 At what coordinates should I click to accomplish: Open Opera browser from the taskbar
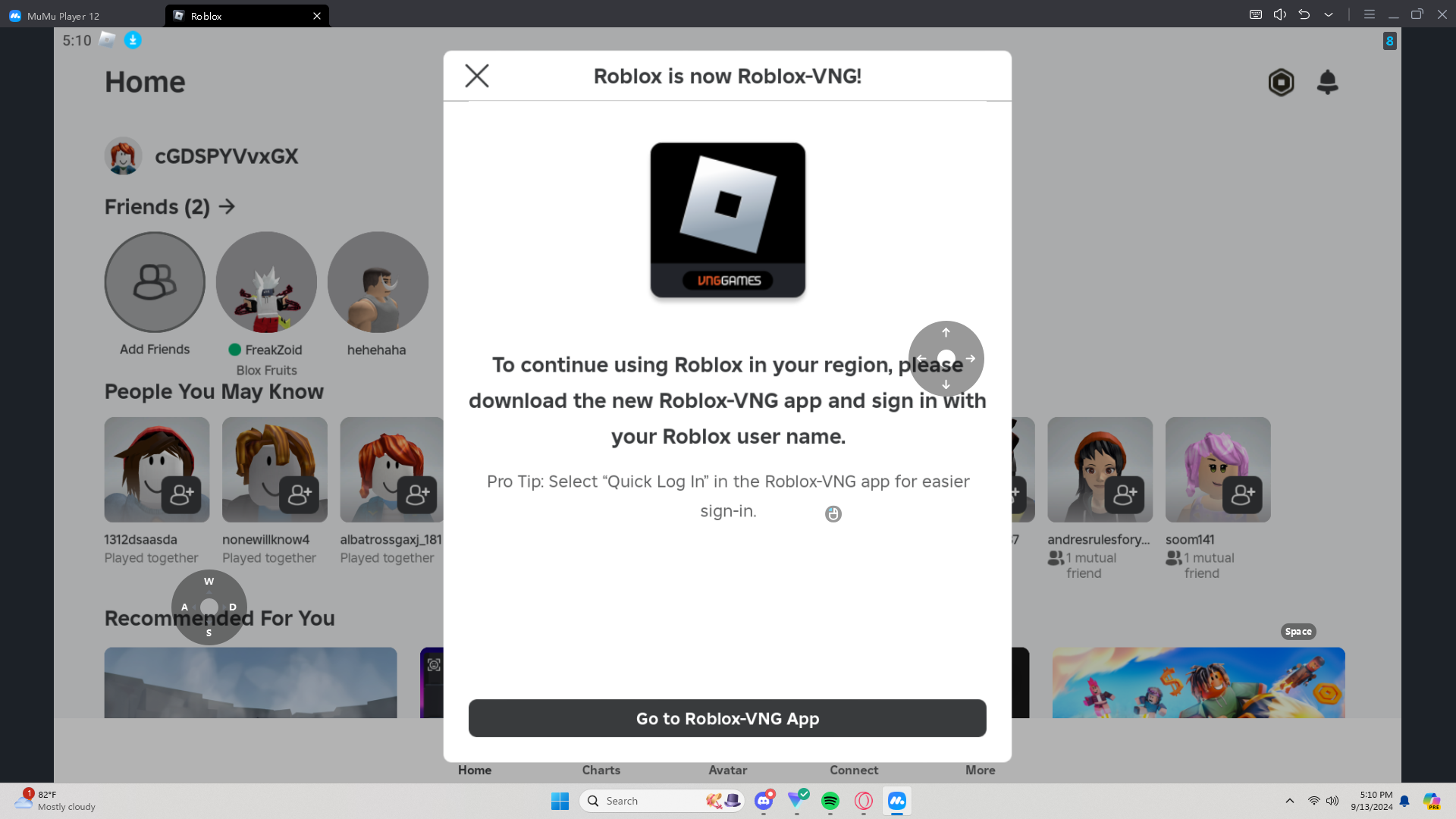coord(864,801)
